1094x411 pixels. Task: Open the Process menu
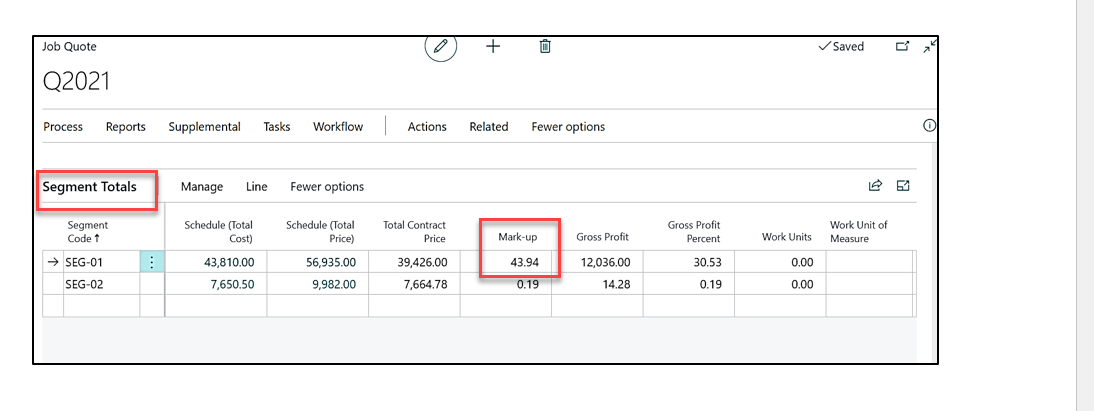coord(63,127)
